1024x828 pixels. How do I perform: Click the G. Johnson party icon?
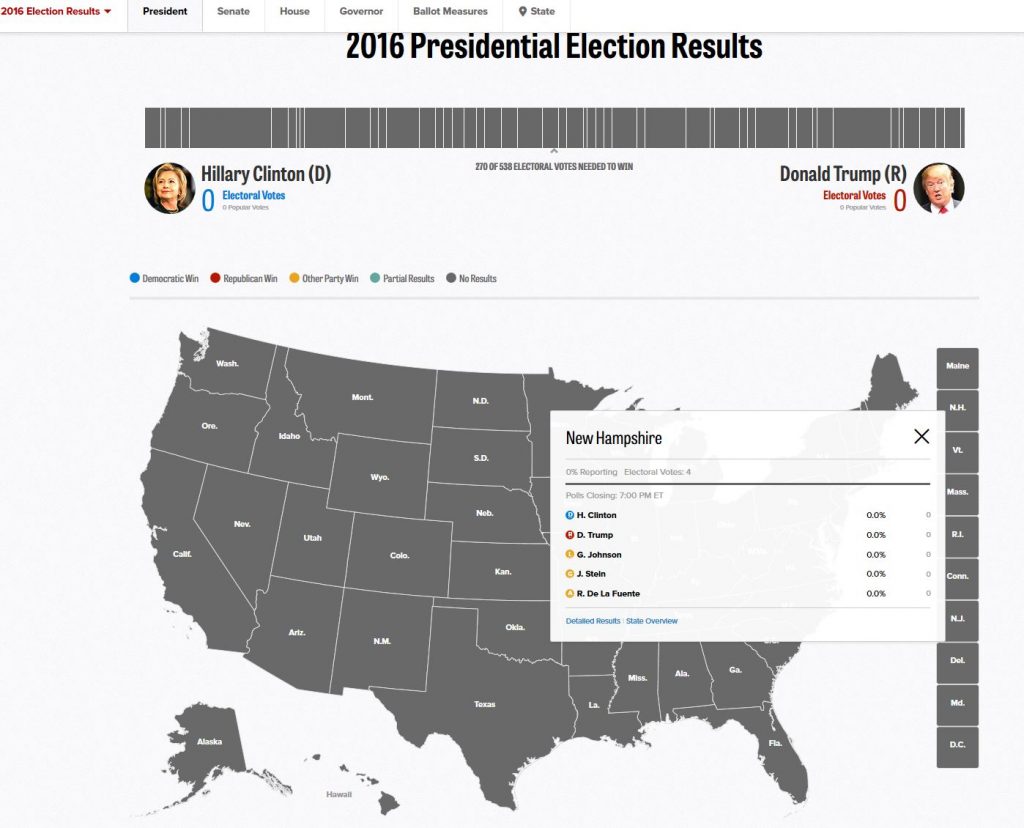pos(570,554)
